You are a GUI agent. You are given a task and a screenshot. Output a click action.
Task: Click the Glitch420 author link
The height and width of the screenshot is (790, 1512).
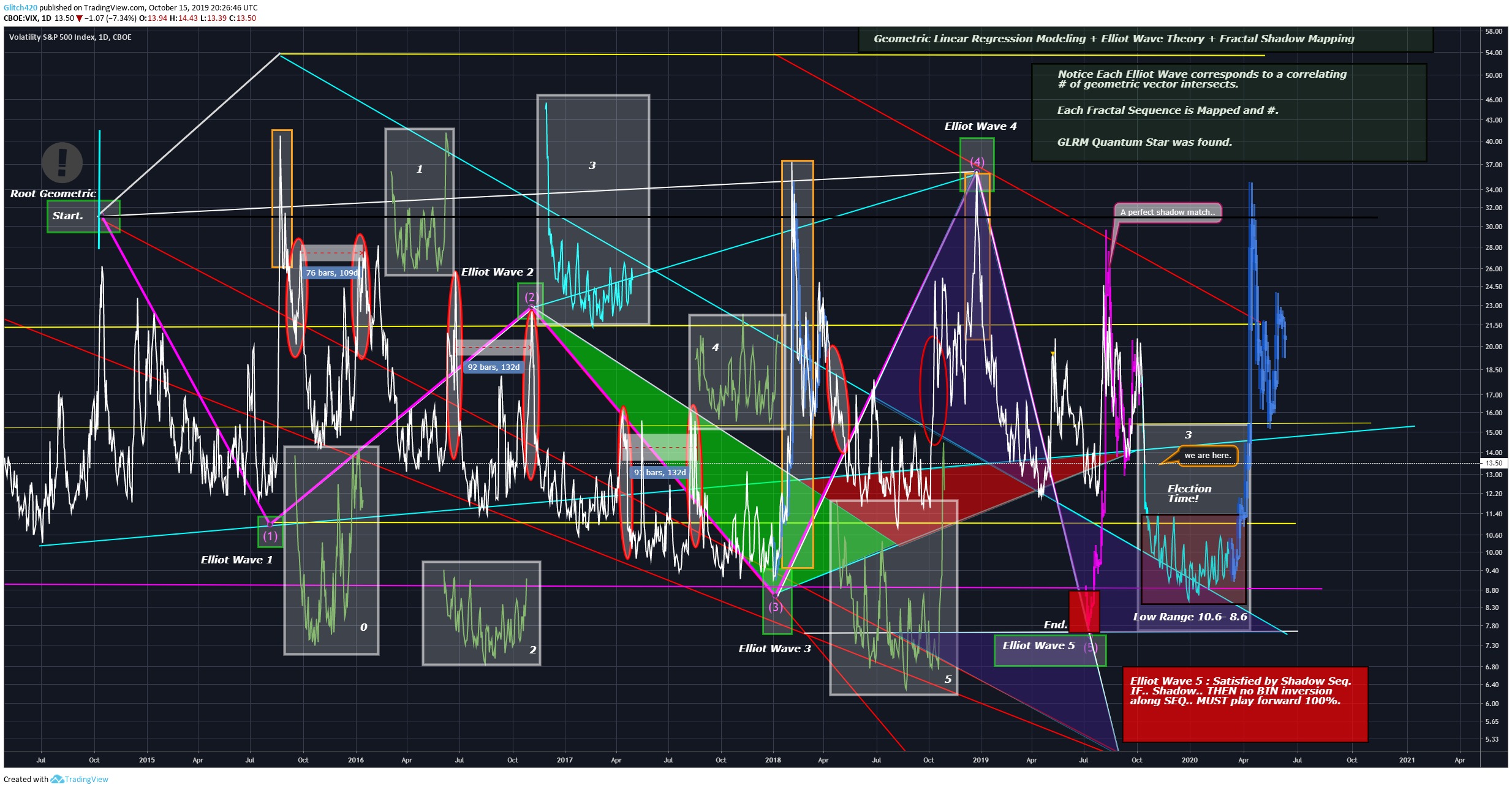coord(20,7)
